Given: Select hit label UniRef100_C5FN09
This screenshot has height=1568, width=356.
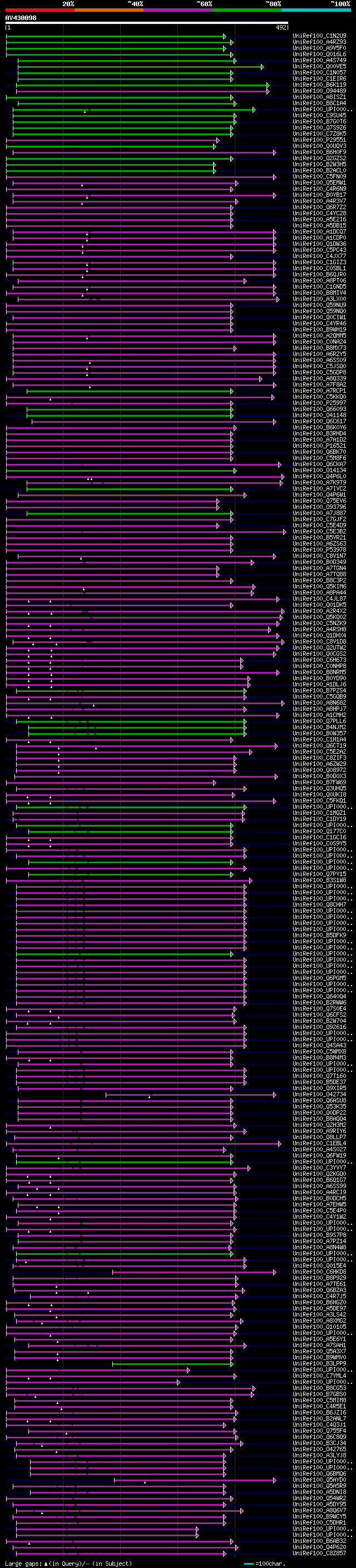Looking at the screenshot, I should tap(319, 176).
